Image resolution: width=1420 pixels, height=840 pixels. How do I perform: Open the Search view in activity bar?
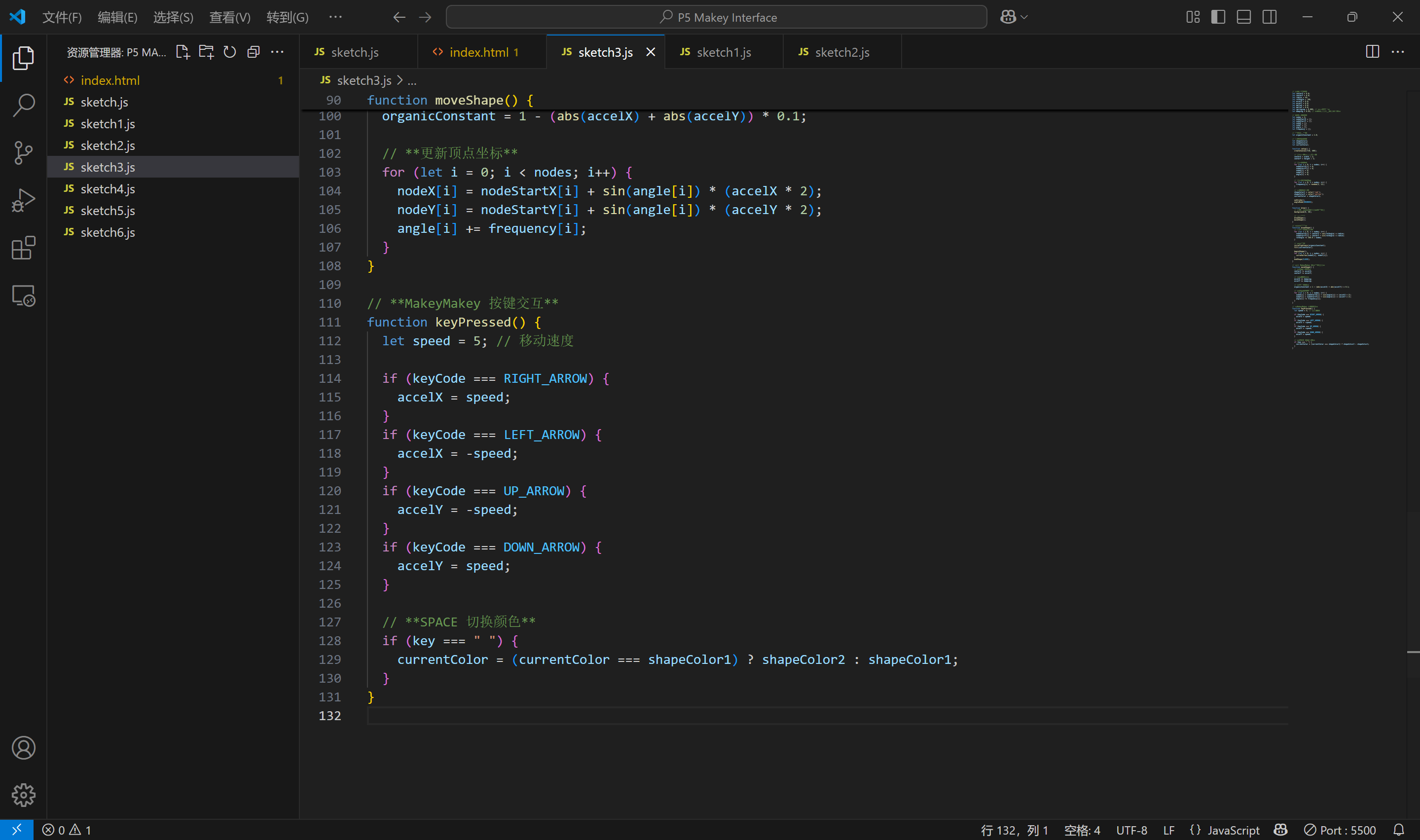pos(23,105)
